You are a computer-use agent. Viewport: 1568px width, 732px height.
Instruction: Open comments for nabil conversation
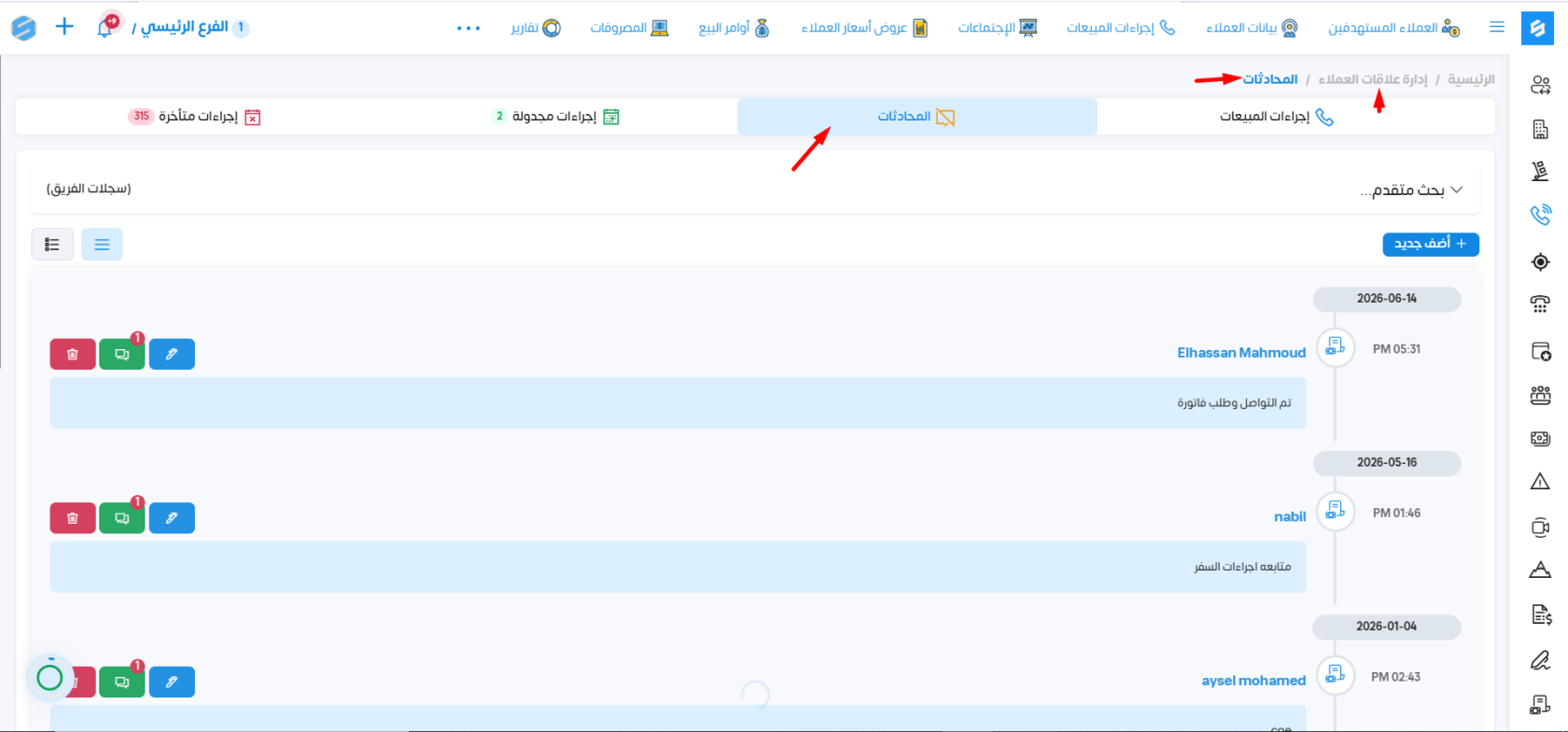[x=122, y=518]
